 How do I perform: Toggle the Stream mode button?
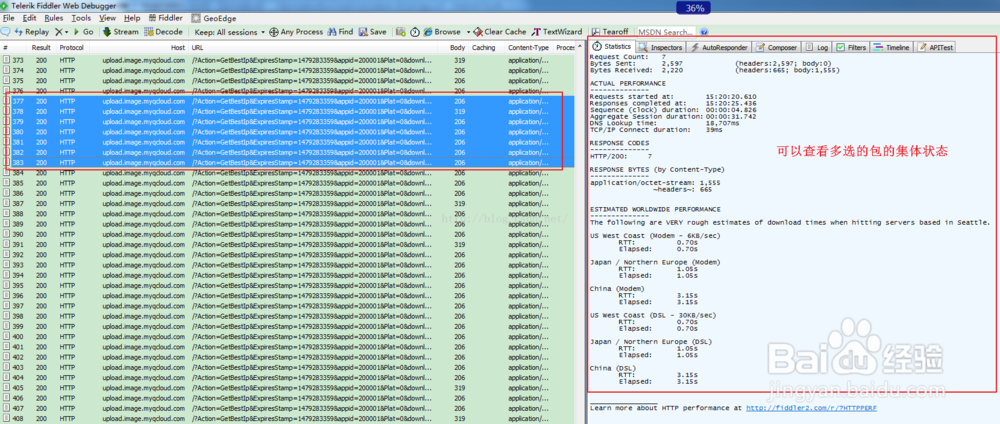[x=121, y=31]
